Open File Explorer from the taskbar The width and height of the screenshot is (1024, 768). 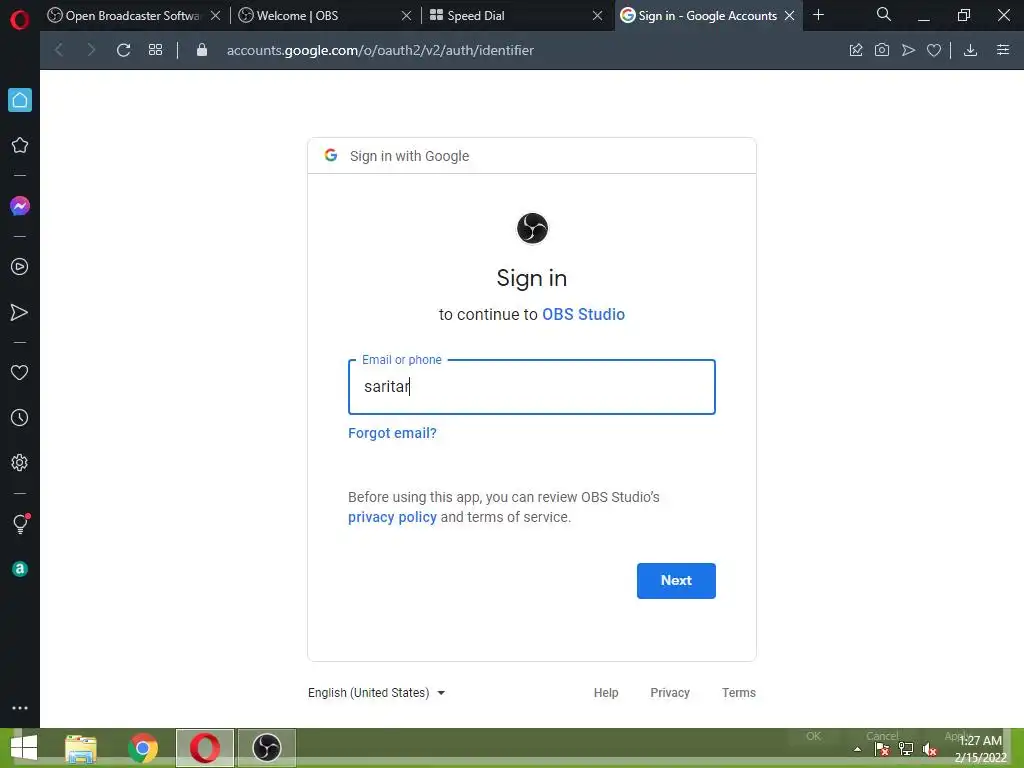pos(81,748)
